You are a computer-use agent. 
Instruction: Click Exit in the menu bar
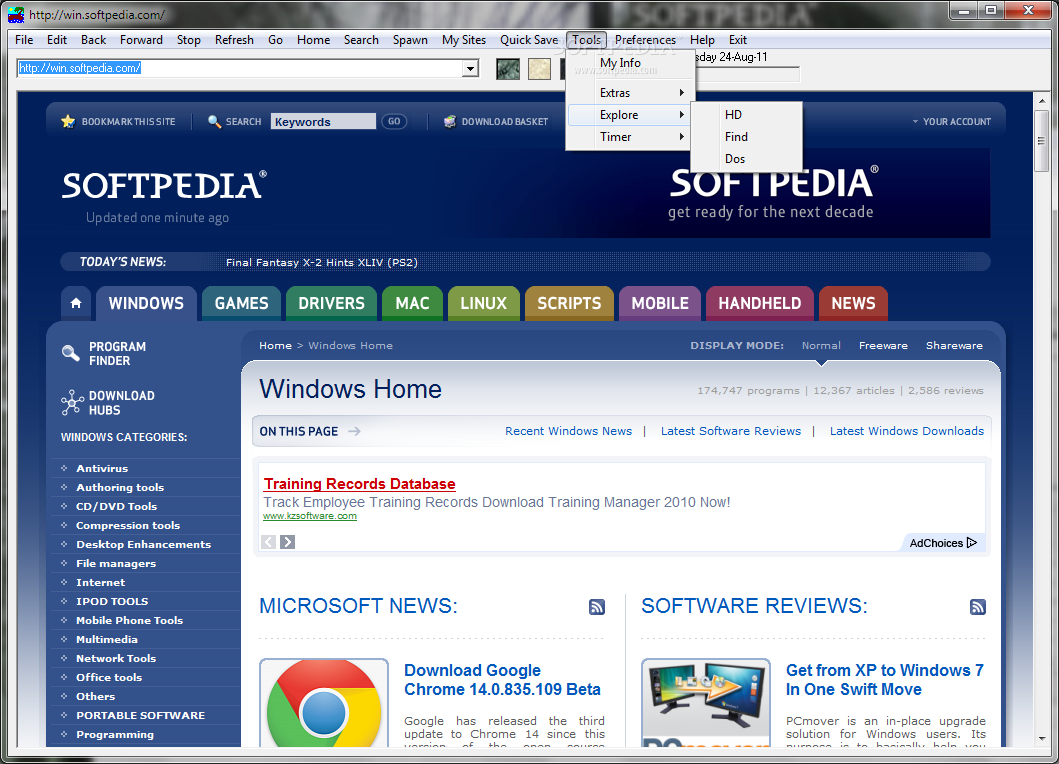coord(738,40)
